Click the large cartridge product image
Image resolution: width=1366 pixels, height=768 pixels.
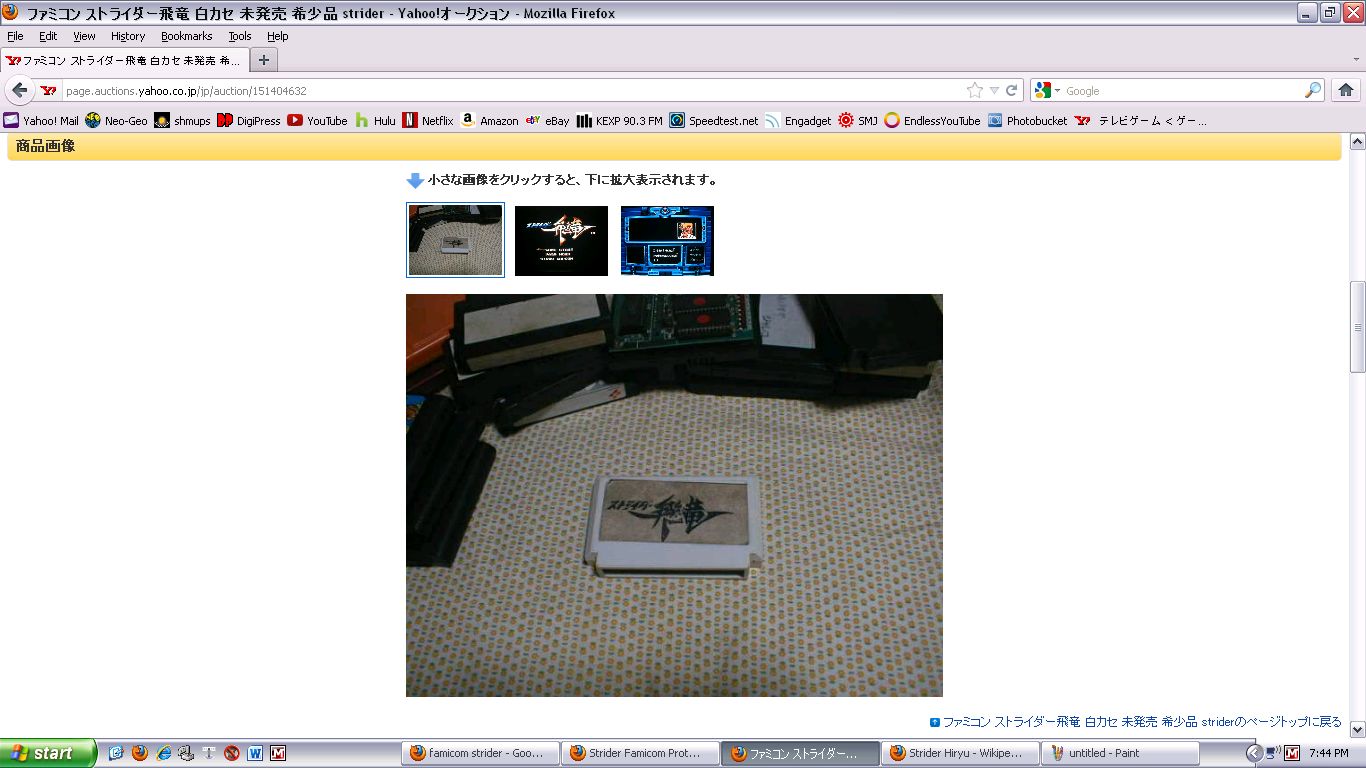pos(674,495)
